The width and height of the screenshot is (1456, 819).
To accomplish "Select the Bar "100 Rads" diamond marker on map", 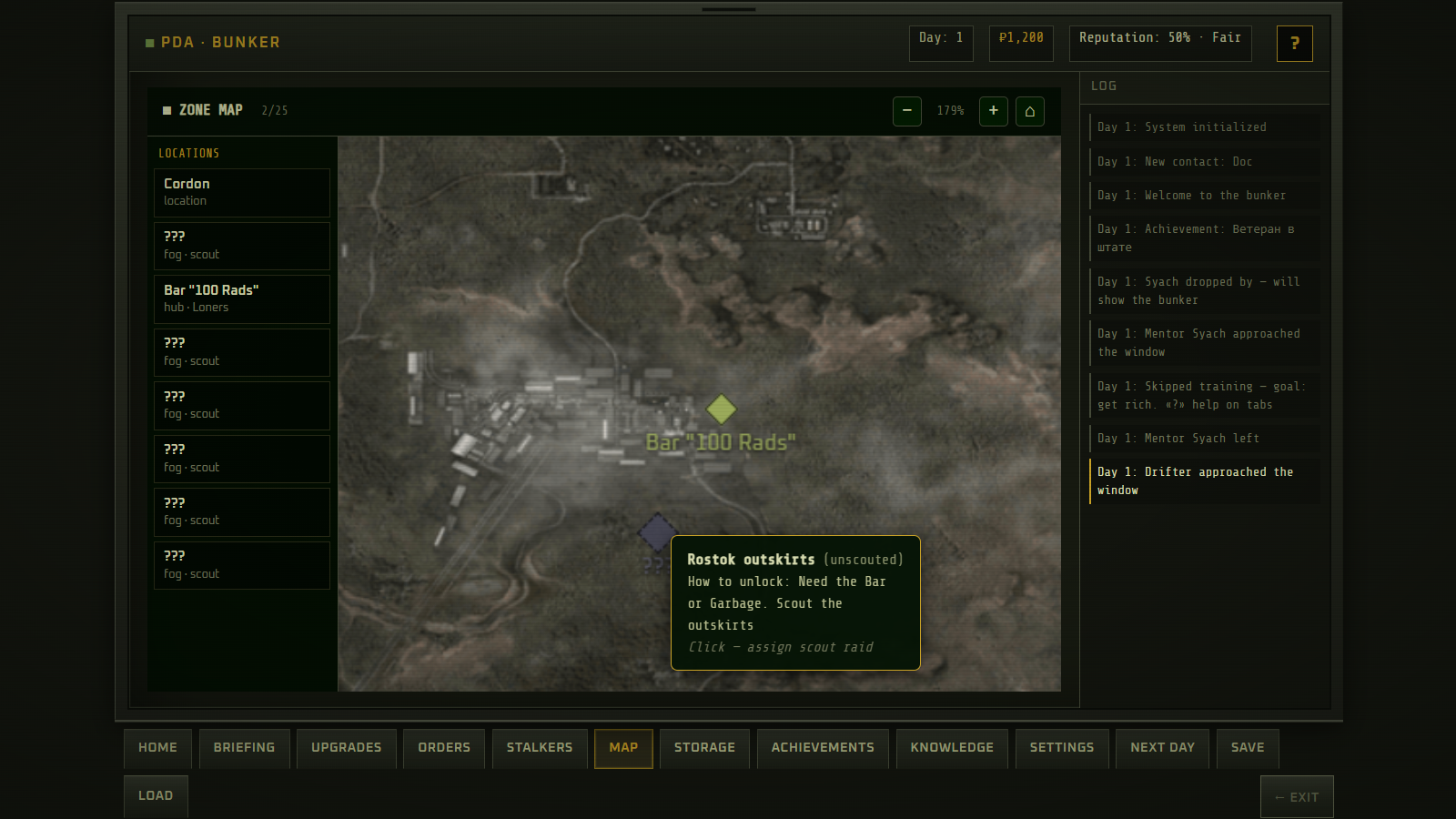I will (721, 409).
